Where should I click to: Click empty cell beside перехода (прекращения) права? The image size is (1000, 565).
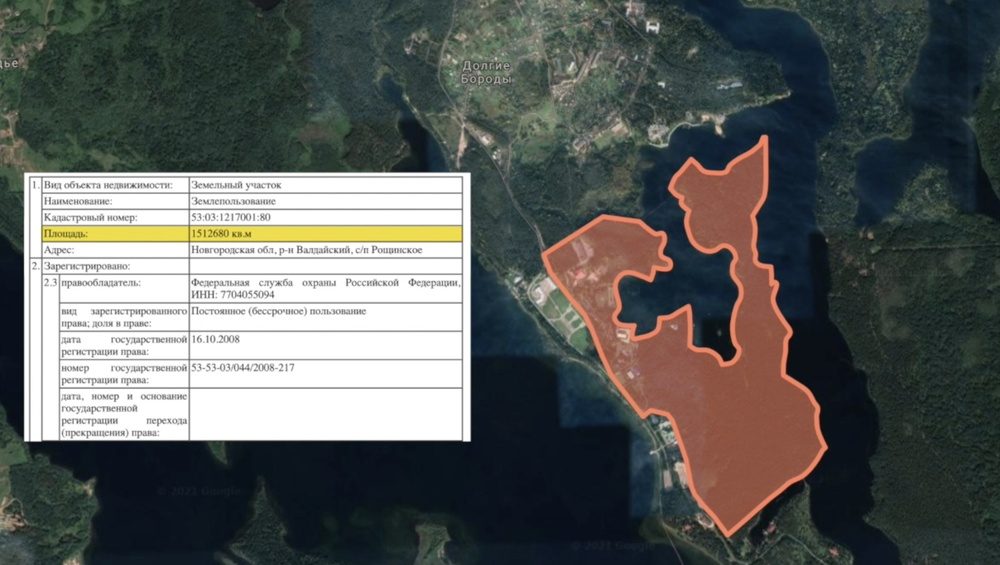[325, 414]
